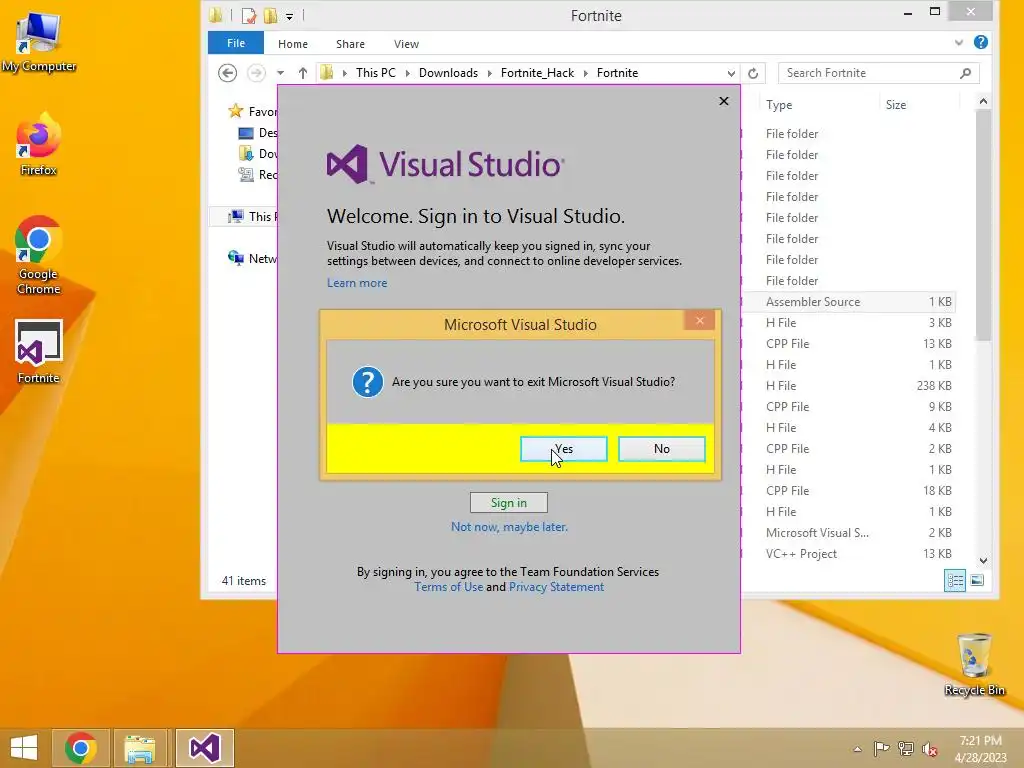Click the question mark icon in exit dialog
This screenshot has height=768, width=1024.
point(368,382)
